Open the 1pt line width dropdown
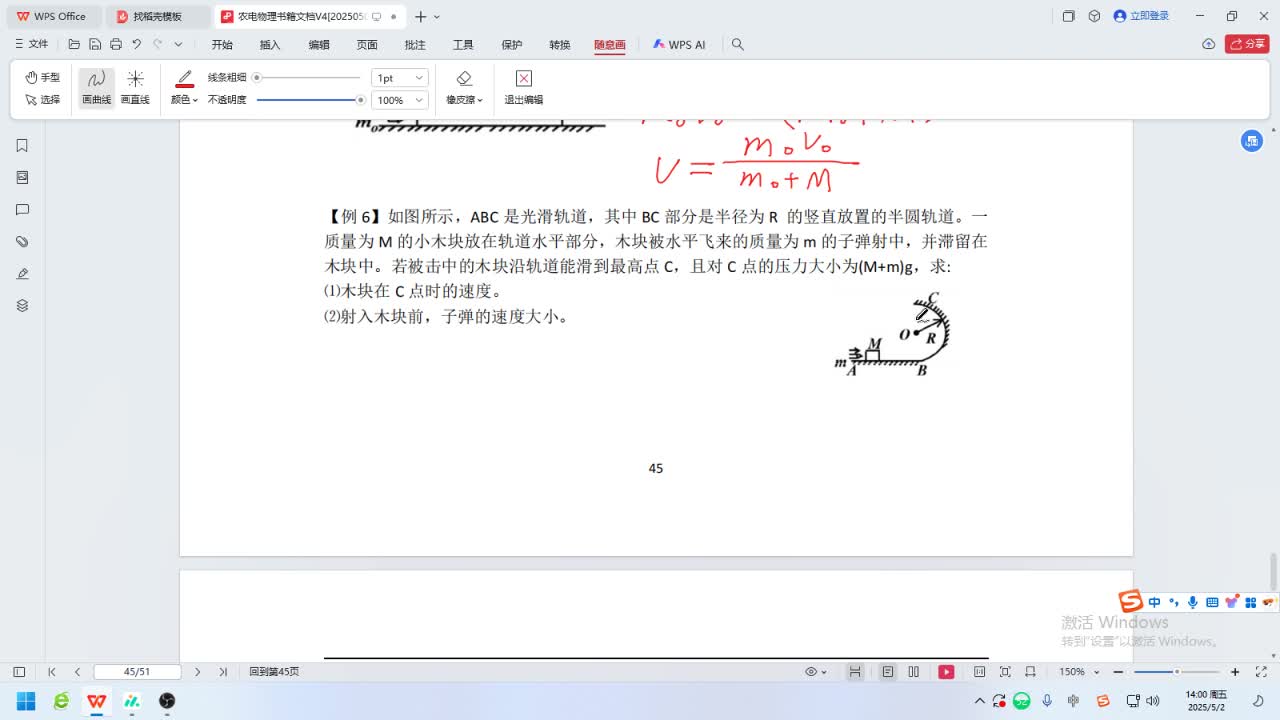This screenshot has height=720, width=1280. [x=399, y=78]
